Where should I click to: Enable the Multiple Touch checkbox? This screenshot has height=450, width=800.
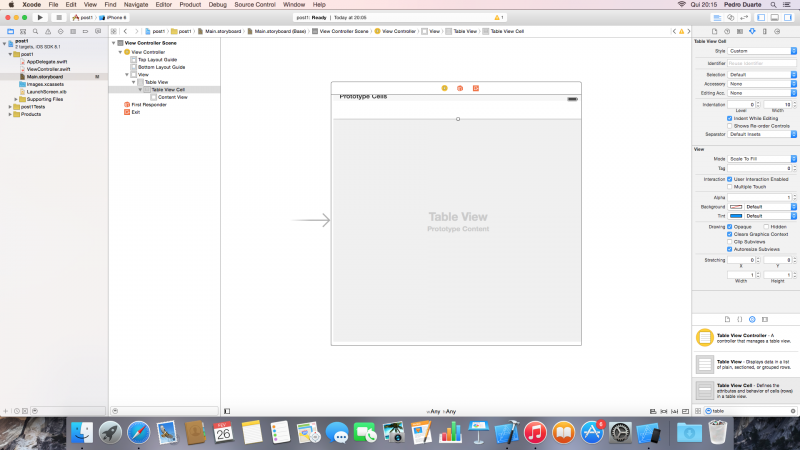[729, 186]
